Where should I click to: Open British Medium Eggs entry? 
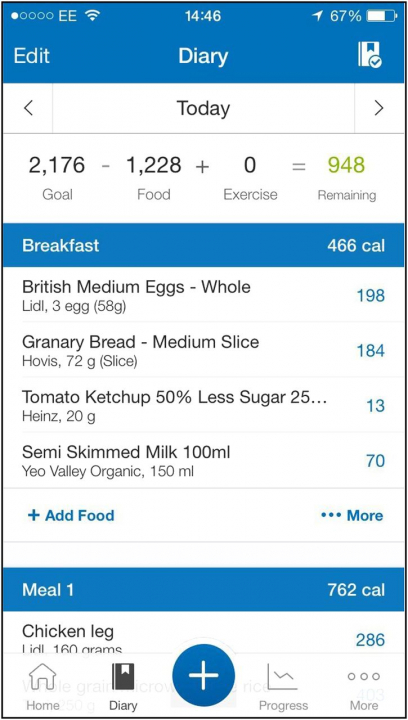coord(203,295)
